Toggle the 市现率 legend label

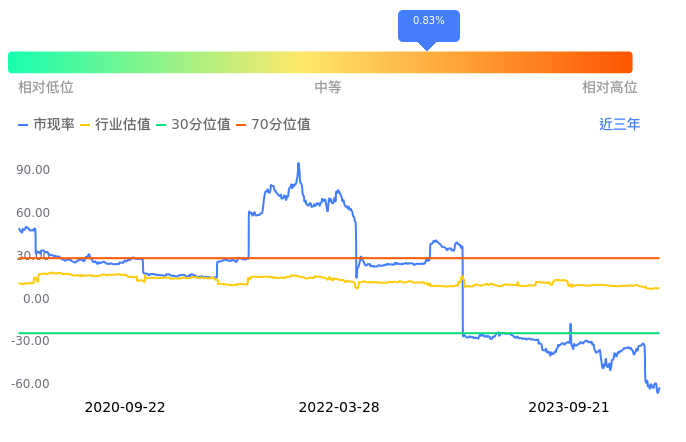click(54, 125)
